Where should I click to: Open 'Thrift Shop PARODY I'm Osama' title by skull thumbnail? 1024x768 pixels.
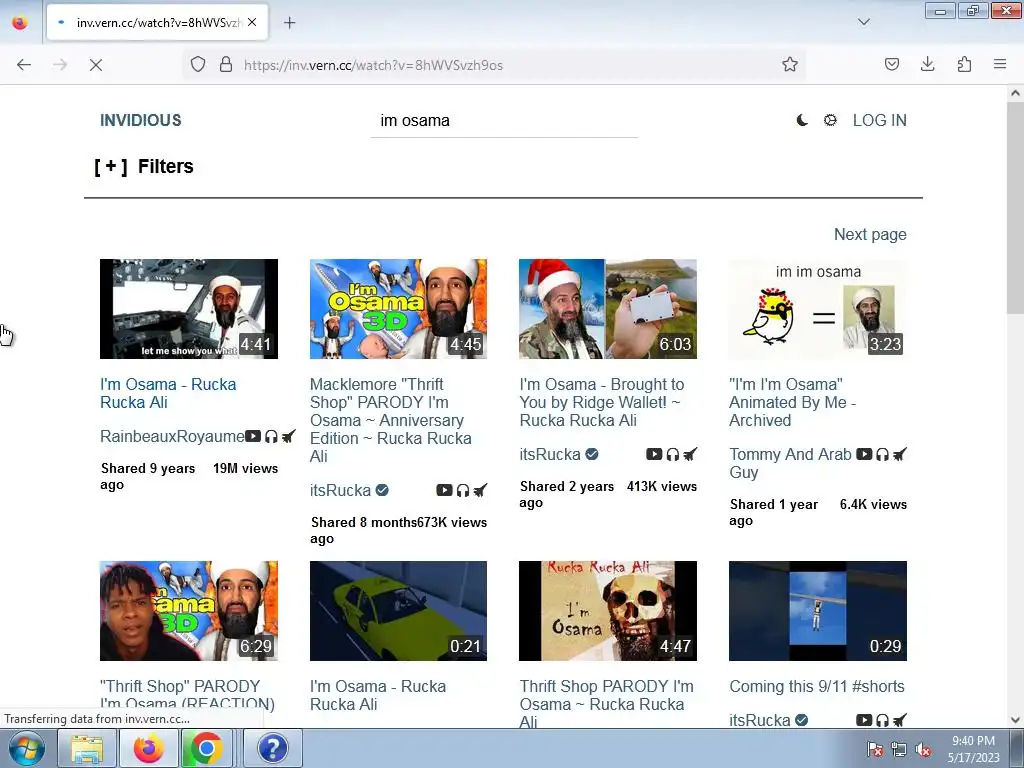point(606,703)
